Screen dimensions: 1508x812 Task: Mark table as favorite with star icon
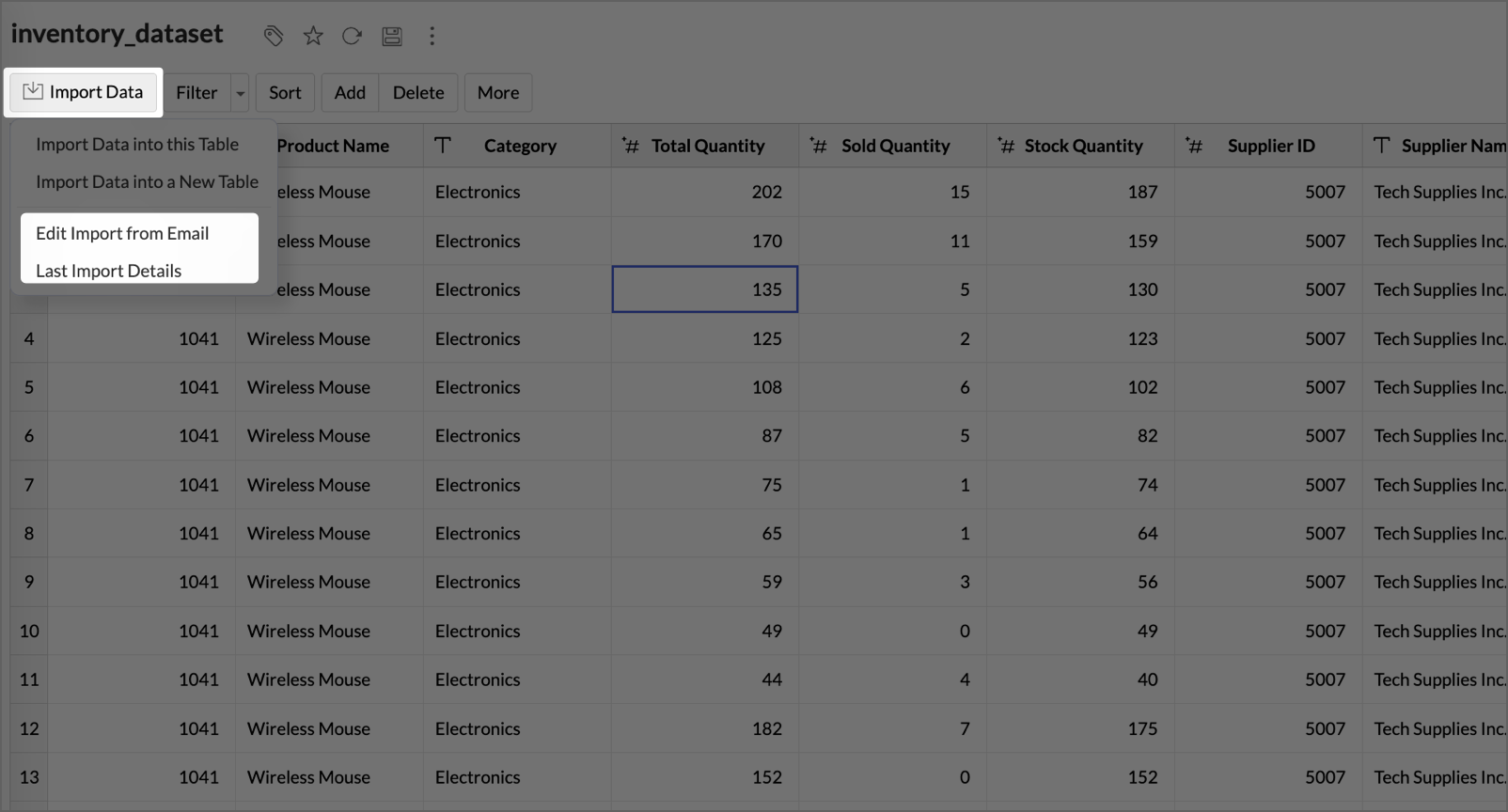313,36
